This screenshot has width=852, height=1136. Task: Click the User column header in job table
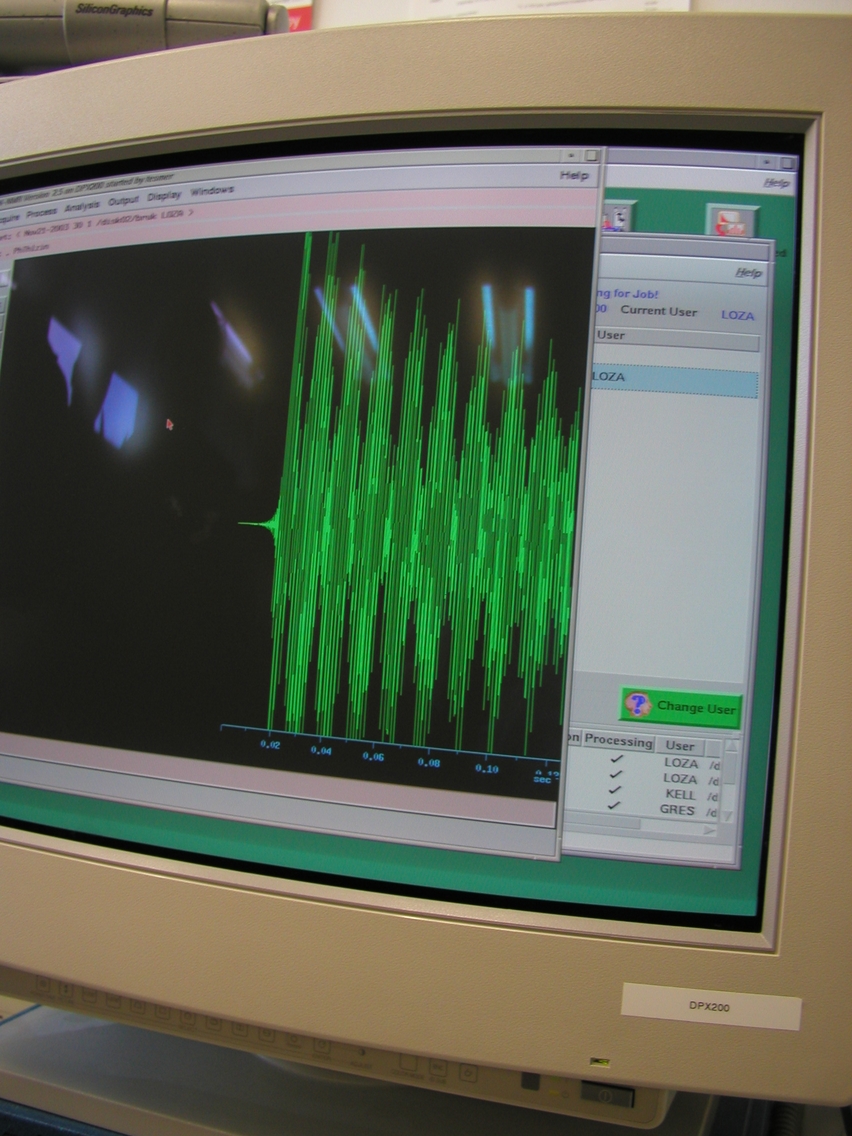680,746
